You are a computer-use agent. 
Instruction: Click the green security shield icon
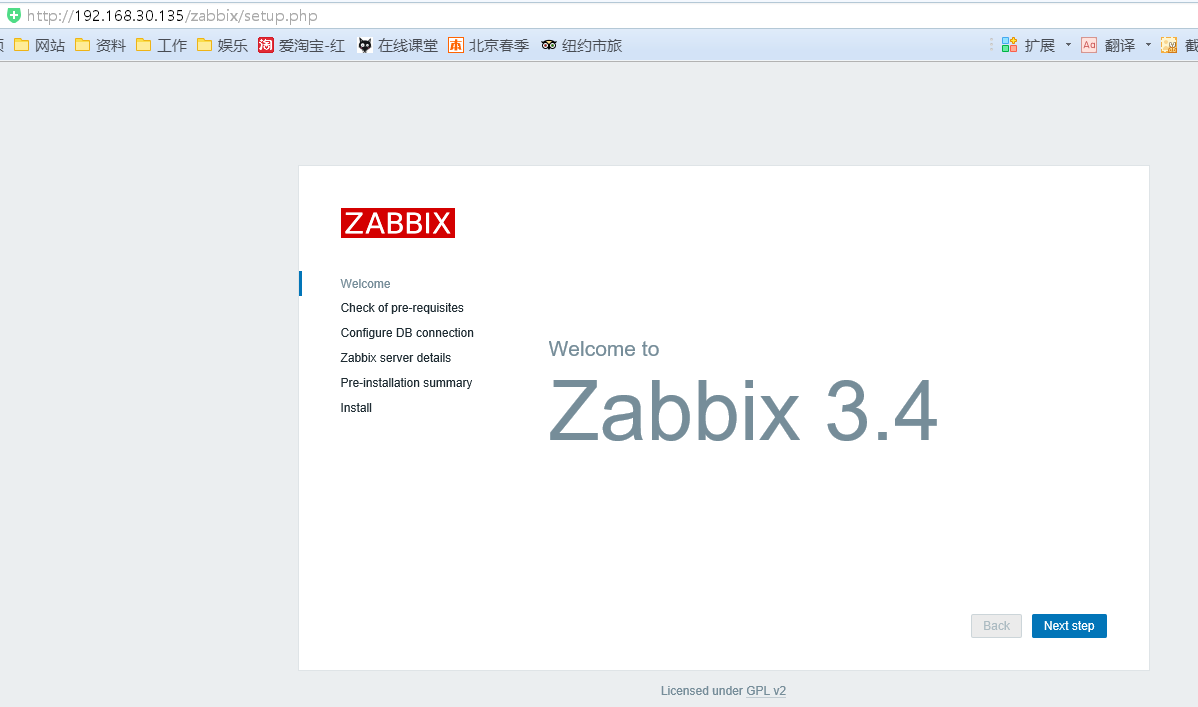click(x=14, y=15)
